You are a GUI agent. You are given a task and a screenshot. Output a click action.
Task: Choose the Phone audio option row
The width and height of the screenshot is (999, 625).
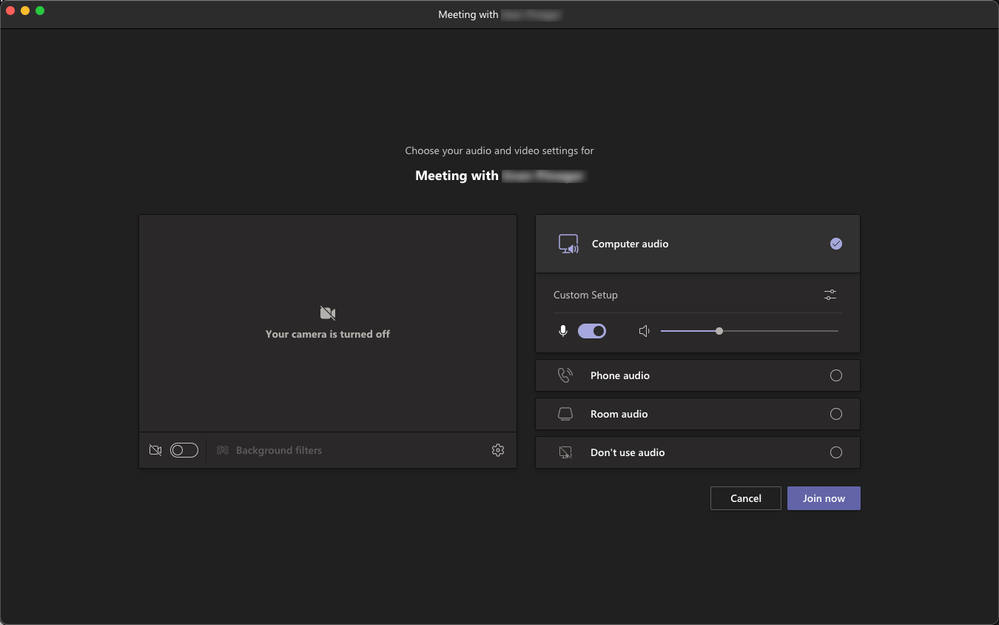[698, 375]
